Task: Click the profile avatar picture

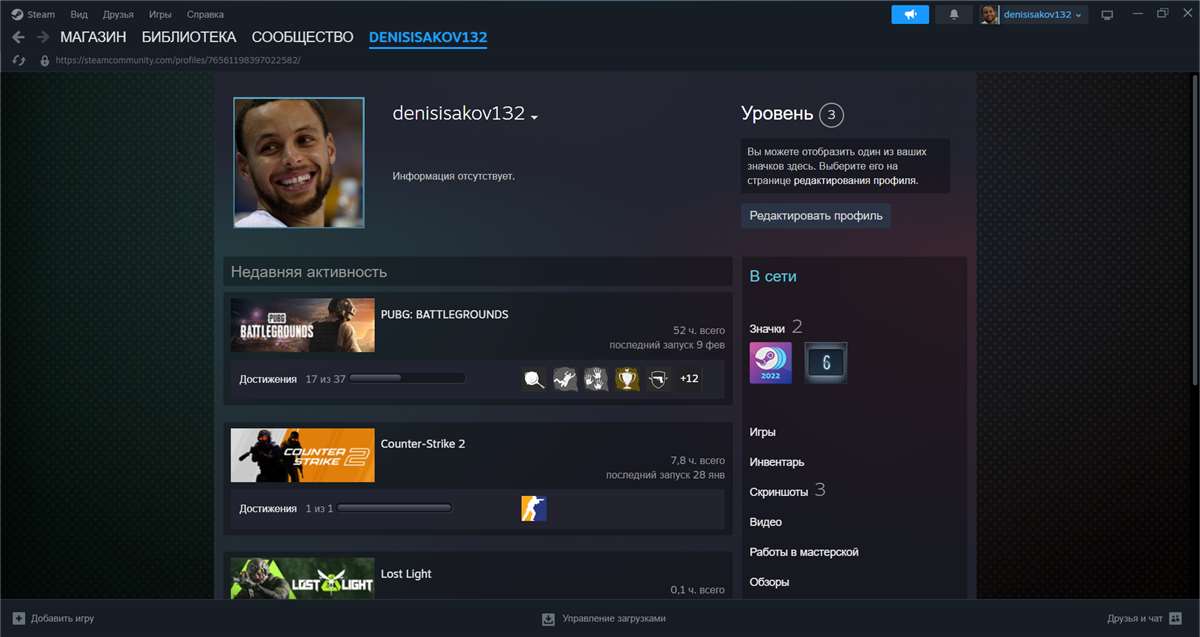Action: click(299, 162)
